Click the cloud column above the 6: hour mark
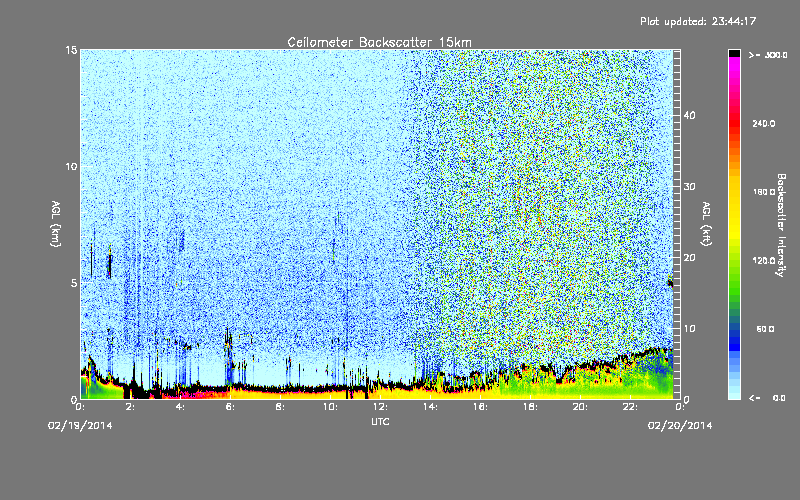The image size is (800, 500). tap(229, 357)
